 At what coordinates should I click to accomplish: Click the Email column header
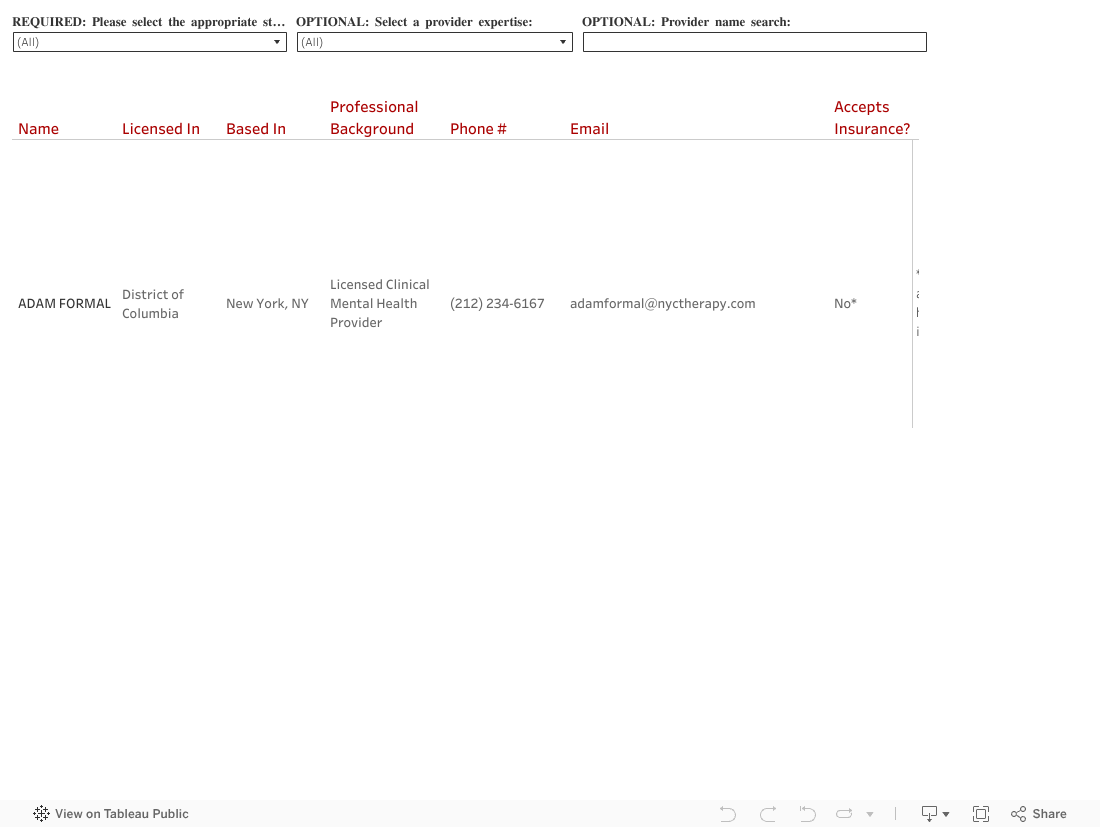[589, 129]
